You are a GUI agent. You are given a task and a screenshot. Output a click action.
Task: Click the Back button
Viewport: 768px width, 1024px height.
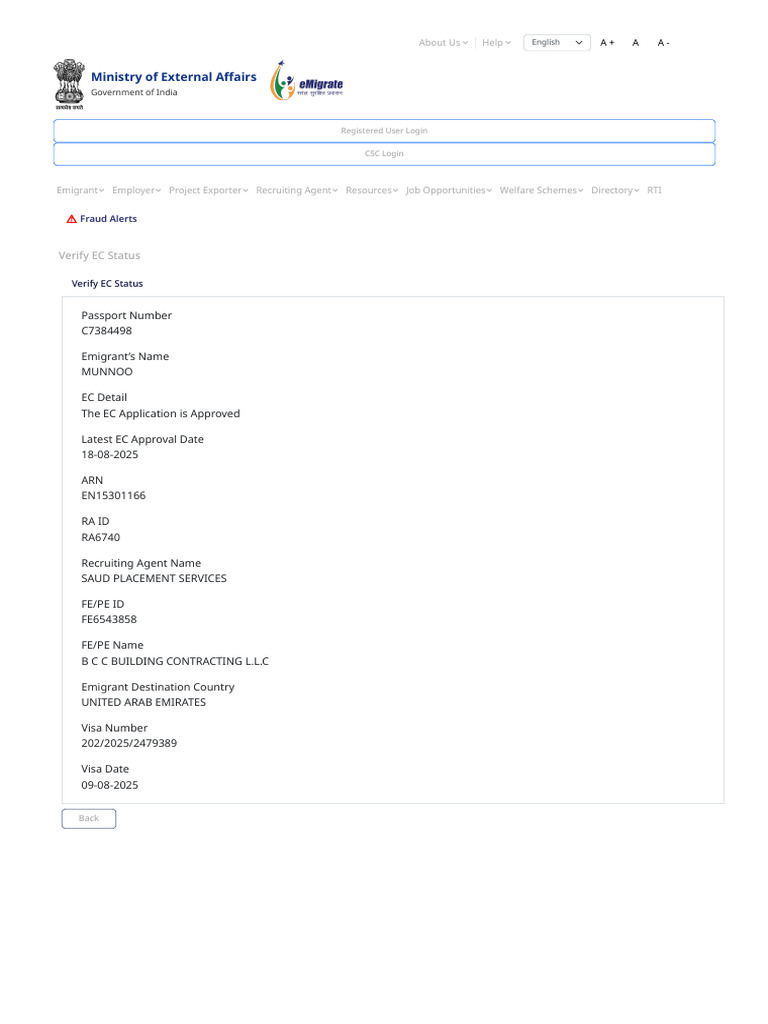coord(89,818)
